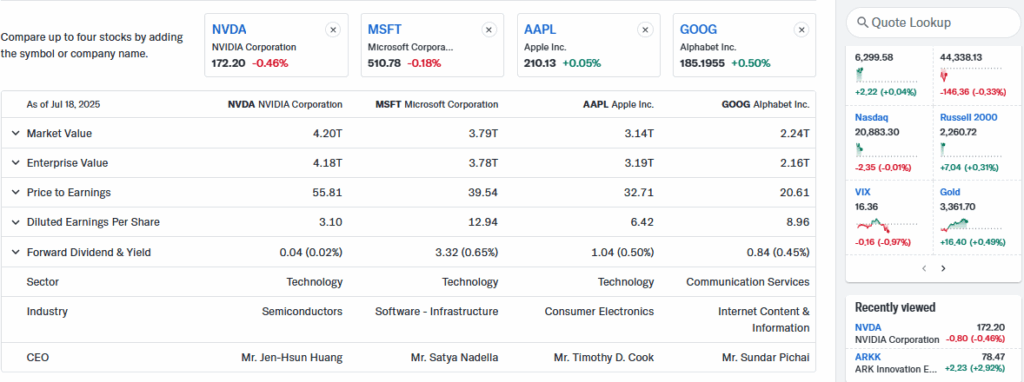Open the Nasdaq index link

point(871,118)
